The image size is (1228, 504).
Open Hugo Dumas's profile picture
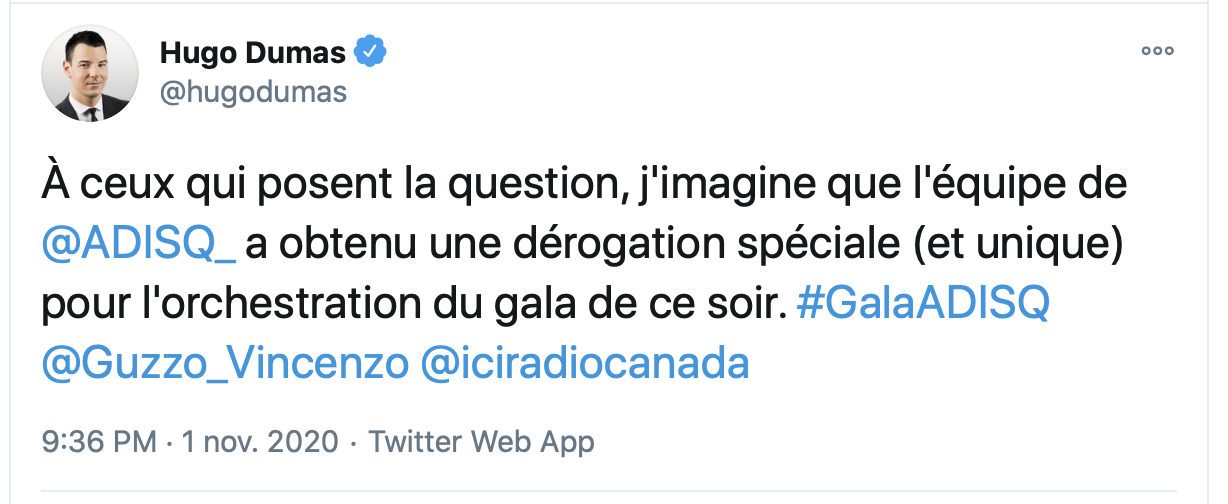89,74
